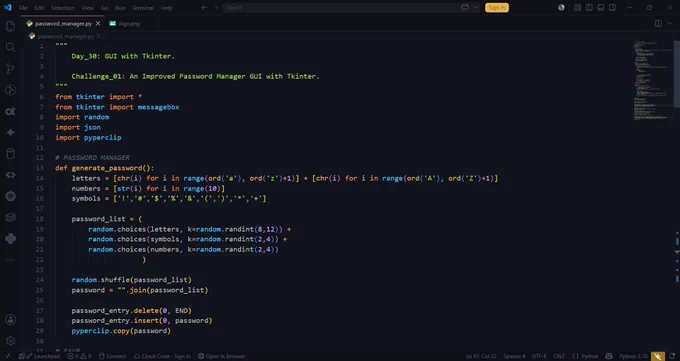Open the angle-brackets diamond sidebar icon
This screenshot has height=361, width=680.
pos(10,175)
